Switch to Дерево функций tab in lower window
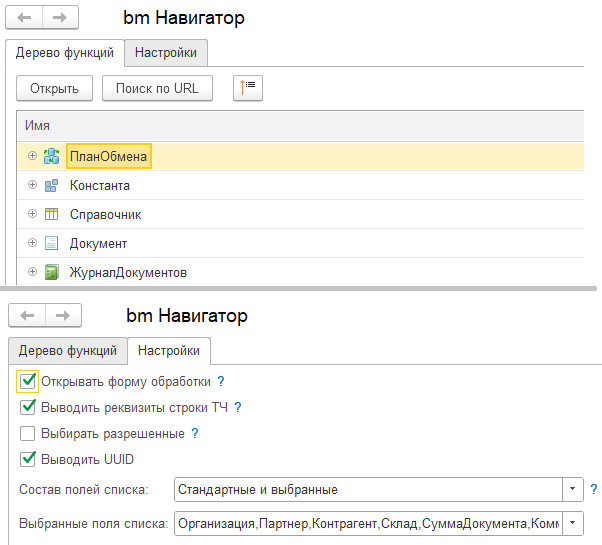This screenshot has width=602, height=545. 68,351
